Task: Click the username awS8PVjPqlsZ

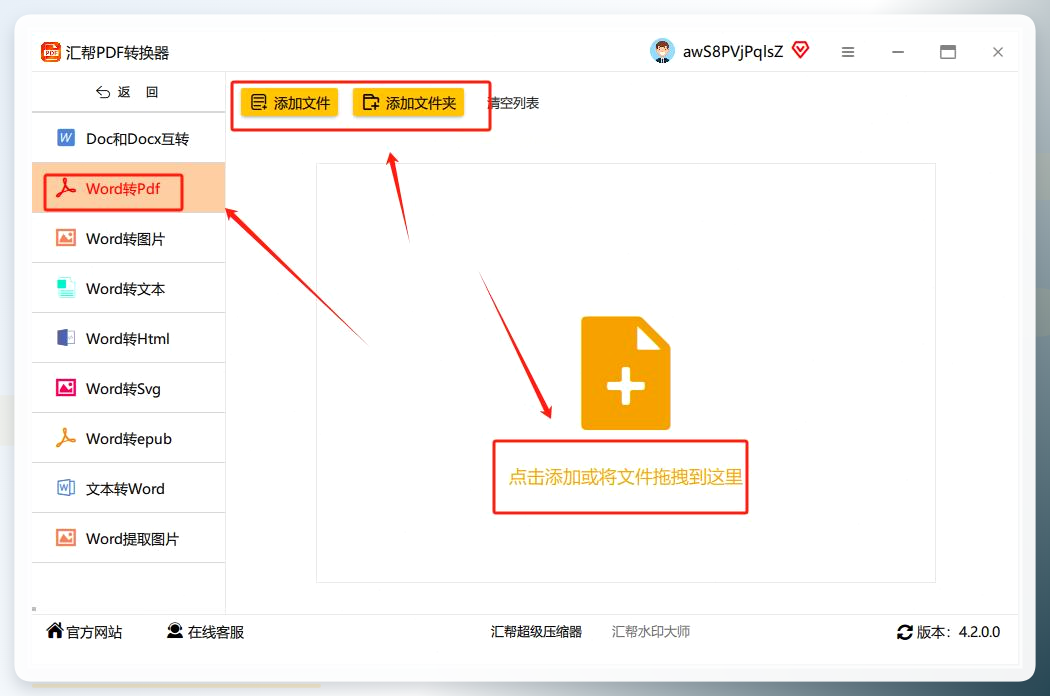Action: tap(733, 52)
